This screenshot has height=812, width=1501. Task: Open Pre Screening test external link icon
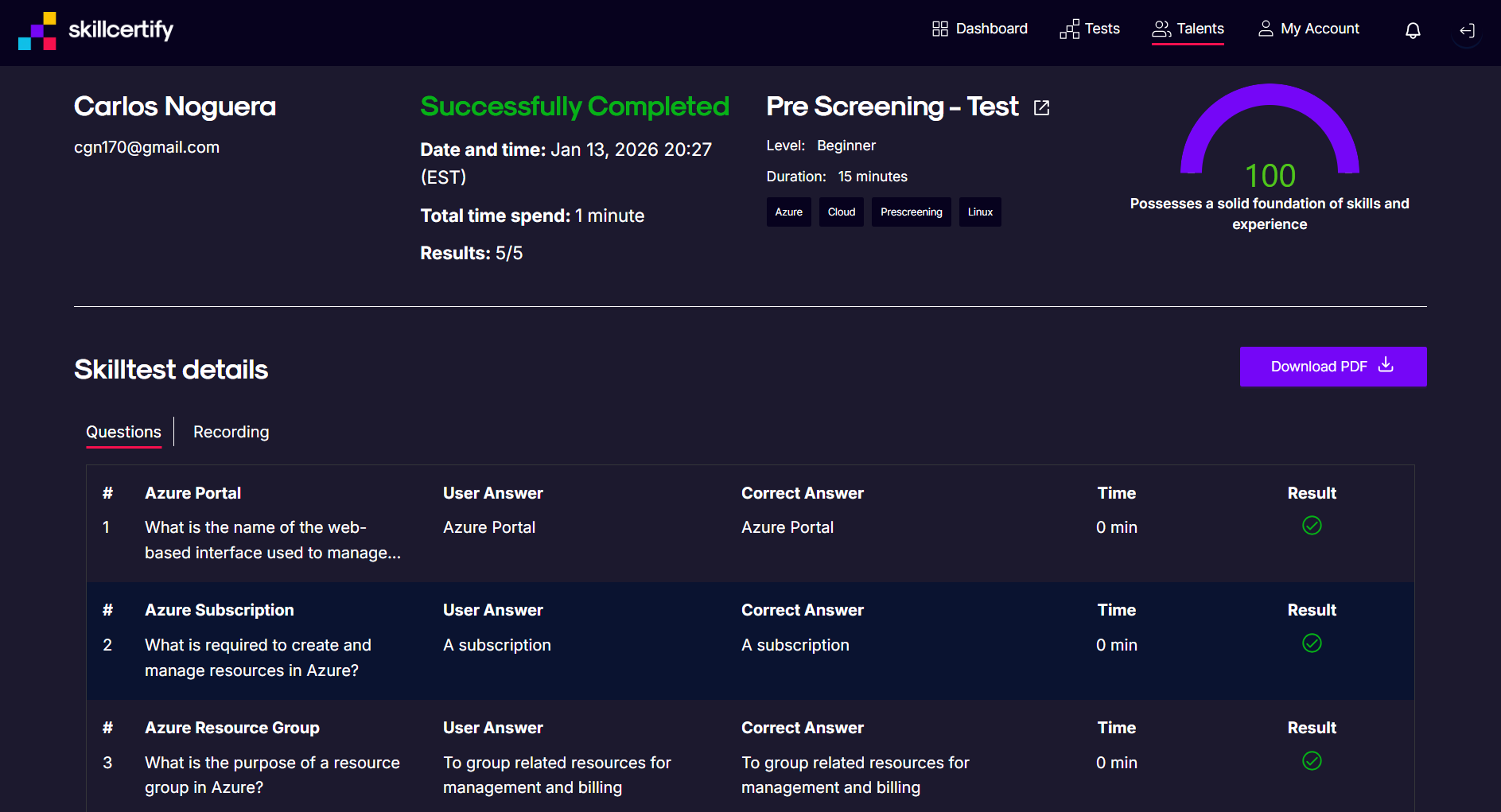coord(1041,107)
